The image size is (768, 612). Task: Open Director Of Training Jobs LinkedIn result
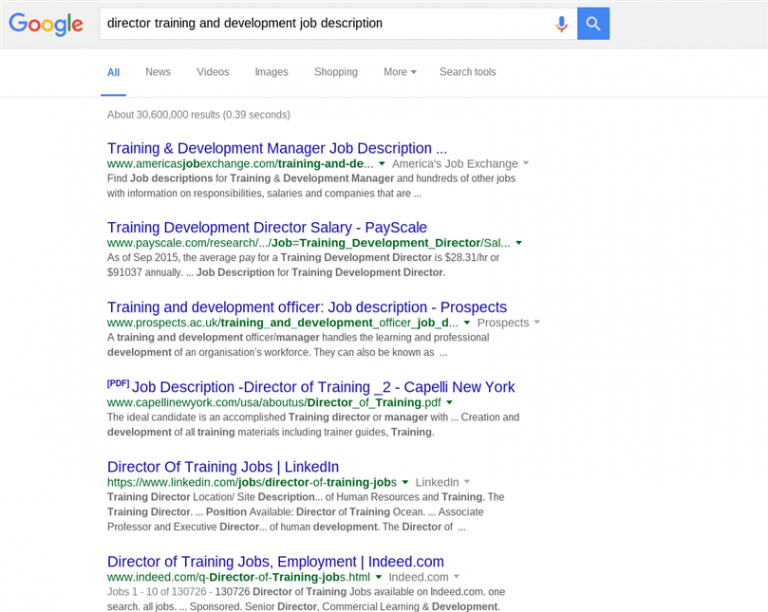223,467
